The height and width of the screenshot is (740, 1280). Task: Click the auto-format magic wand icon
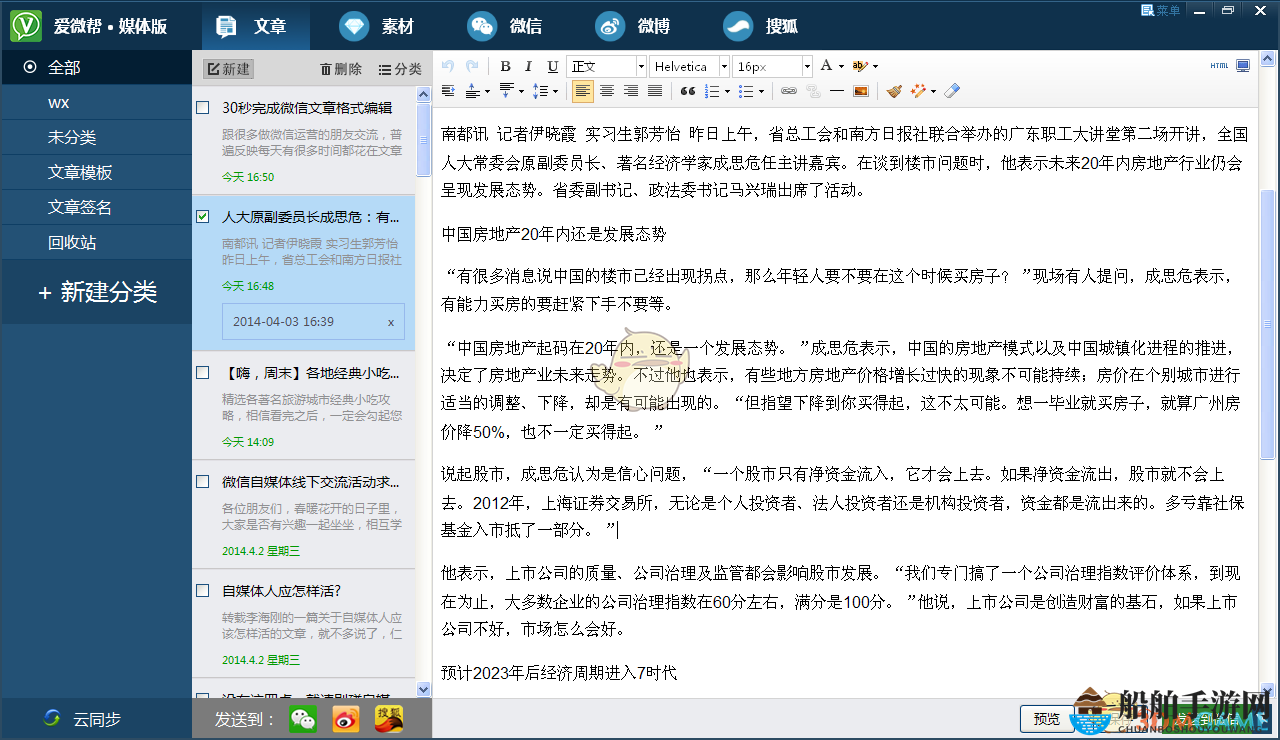pyautogui.click(x=918, y=91)
